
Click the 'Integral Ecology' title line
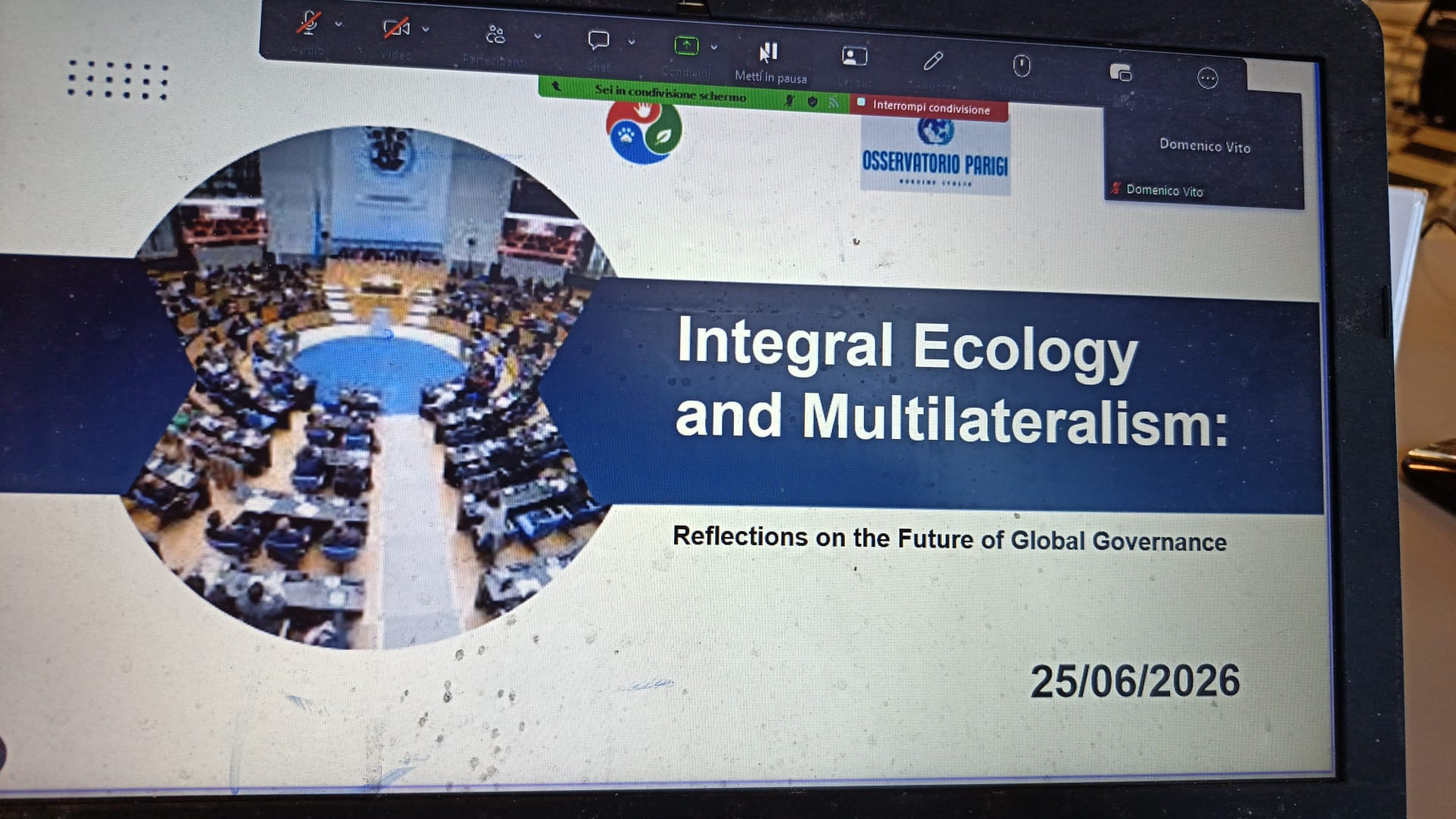[907, 347]
